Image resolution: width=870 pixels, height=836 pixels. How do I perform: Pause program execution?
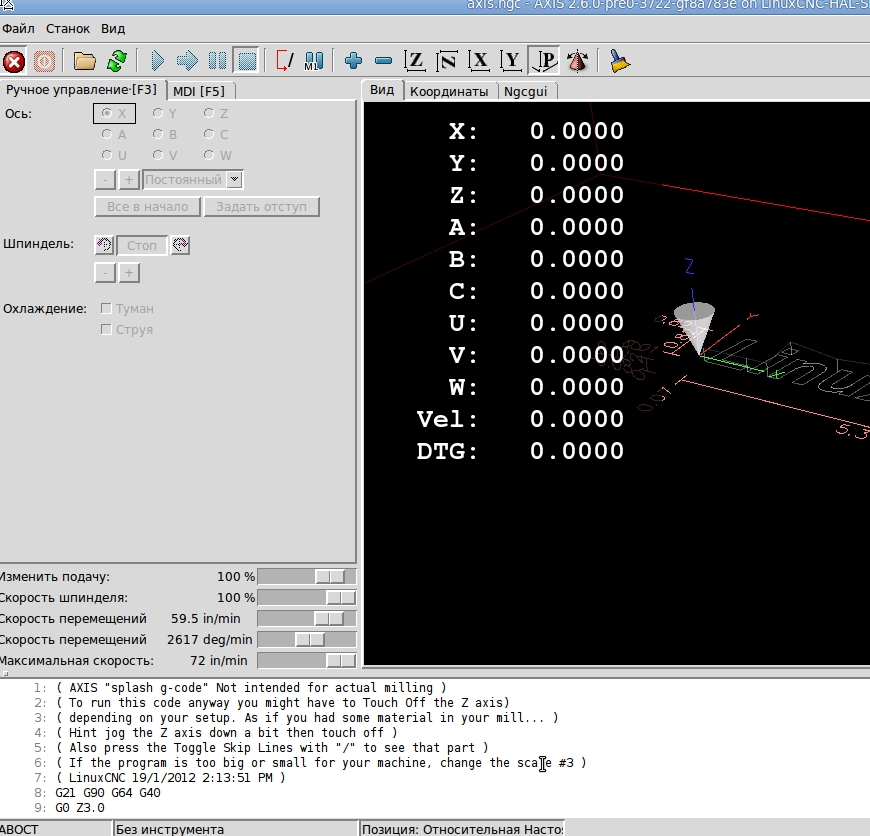217,61
